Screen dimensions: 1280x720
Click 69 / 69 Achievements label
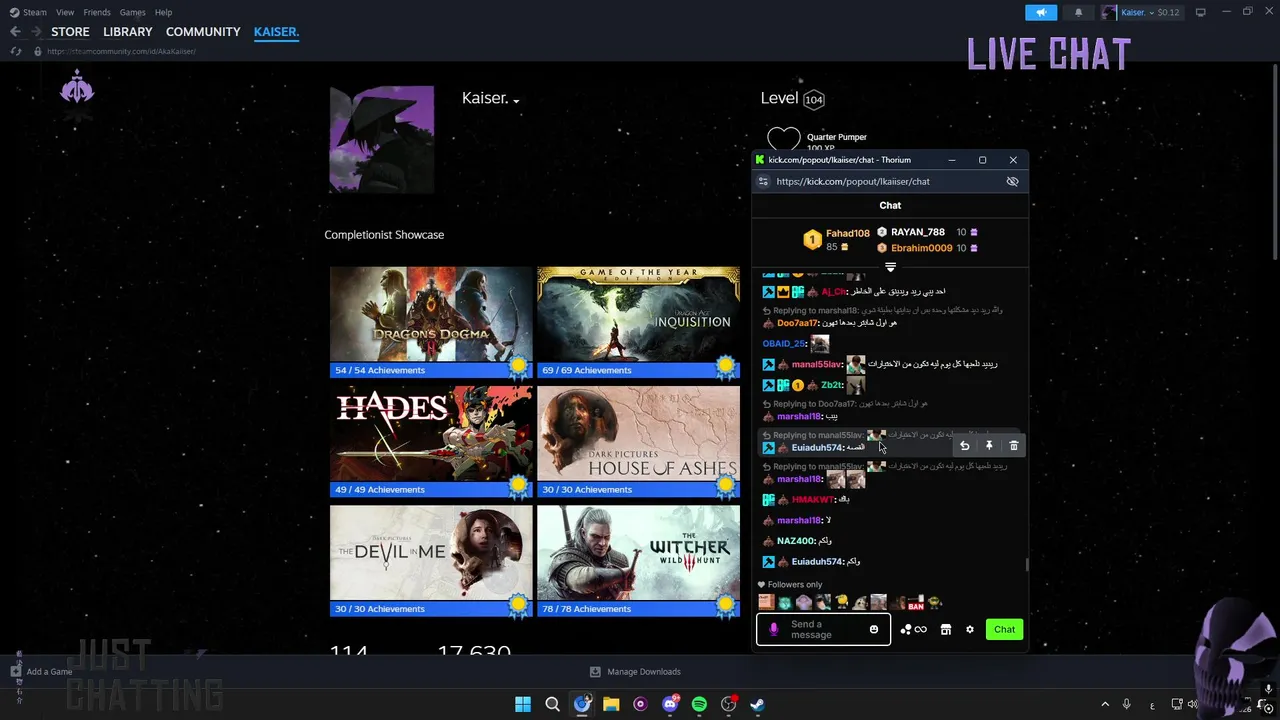click(587, 370)
